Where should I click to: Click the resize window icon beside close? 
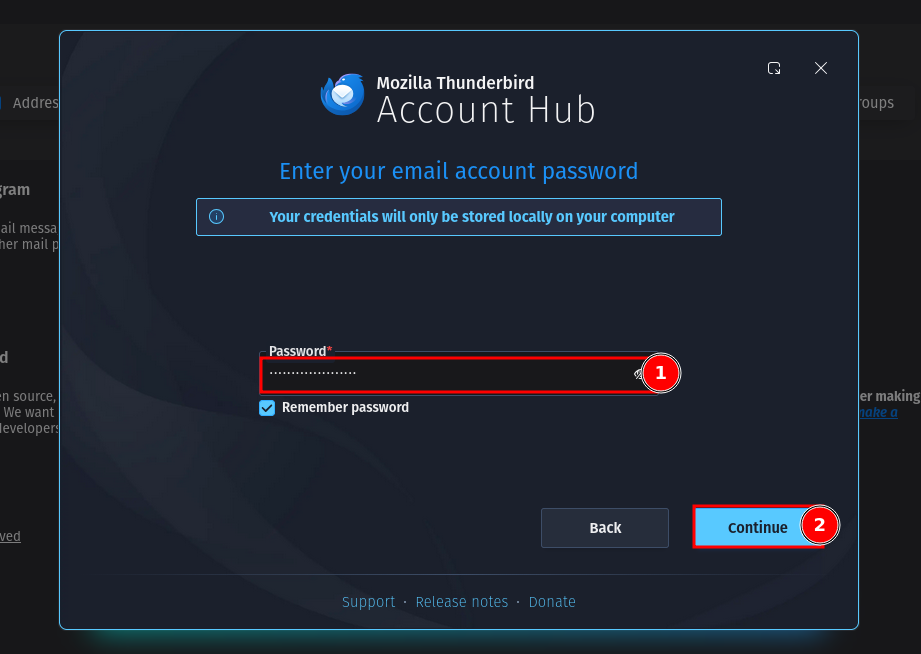point(774,68)
